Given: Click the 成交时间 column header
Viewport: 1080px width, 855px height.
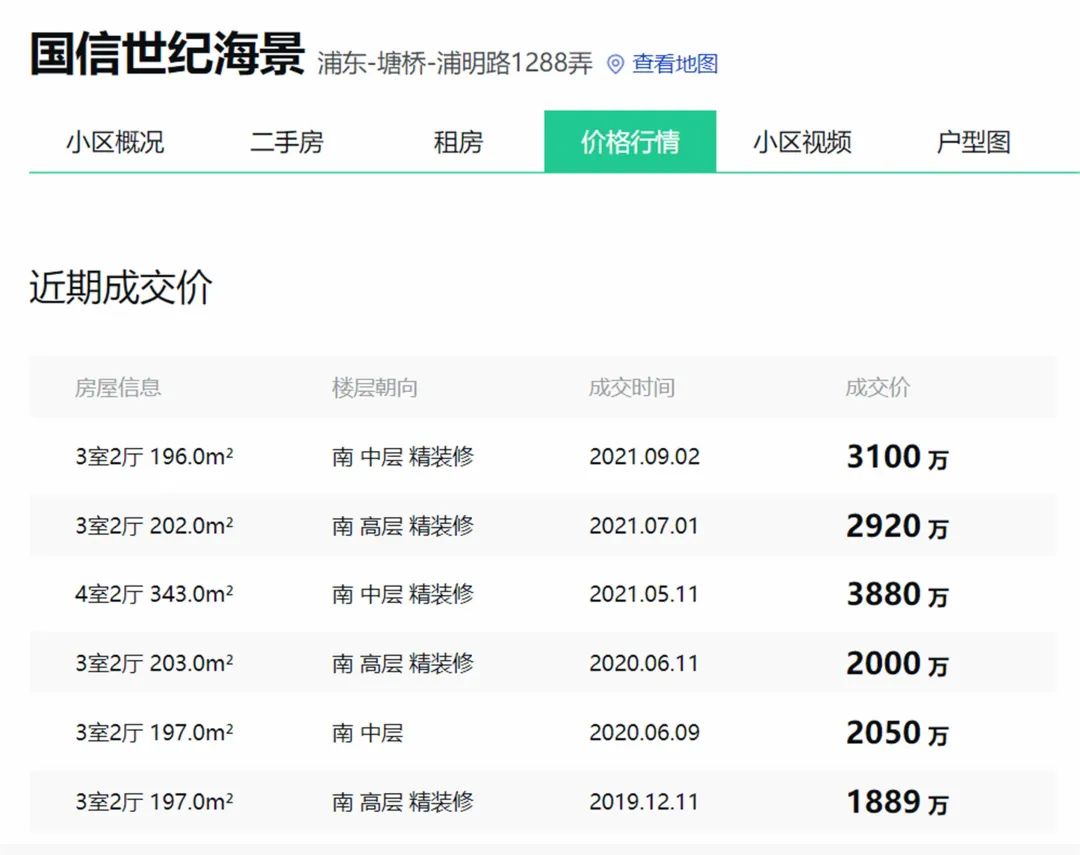Looking at the screenshot, I should pyautogui.click(x=632, y=387).
